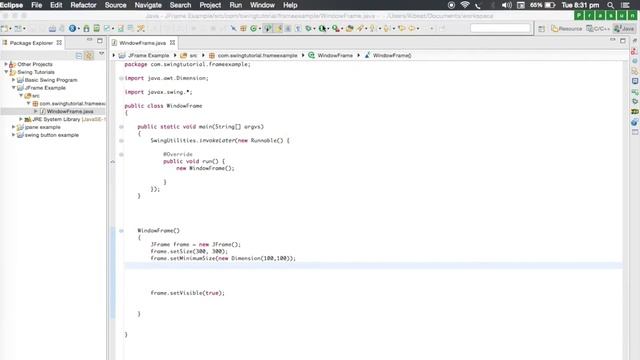
Task: Click the Search flashlight toolbar icon
Action: pos(360,28)
